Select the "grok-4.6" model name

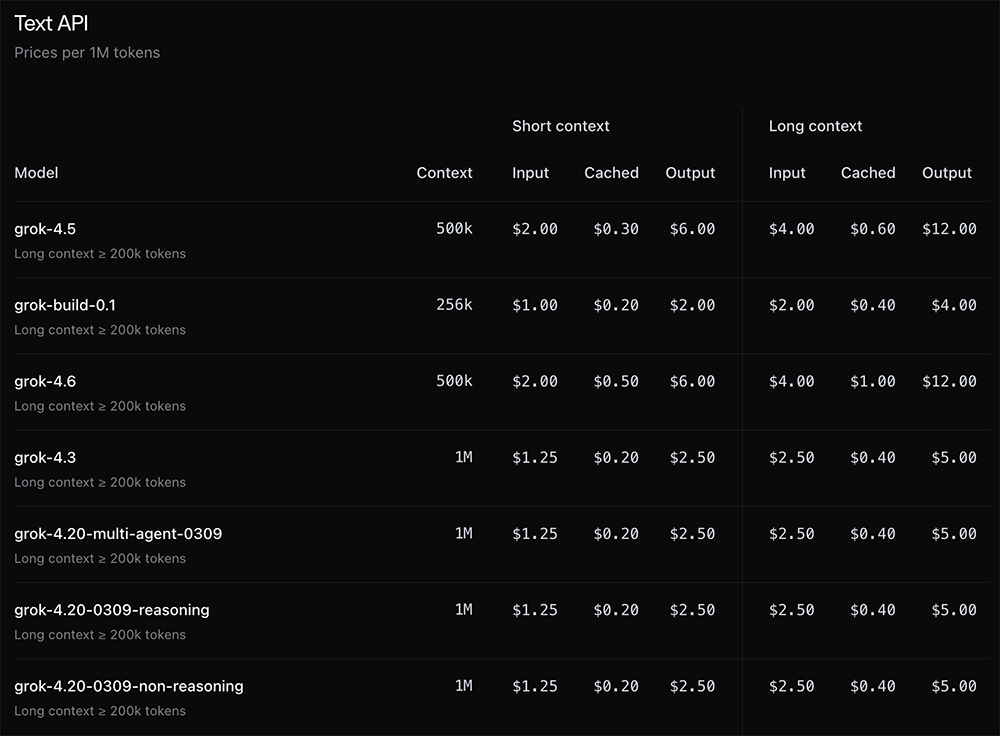45,381
